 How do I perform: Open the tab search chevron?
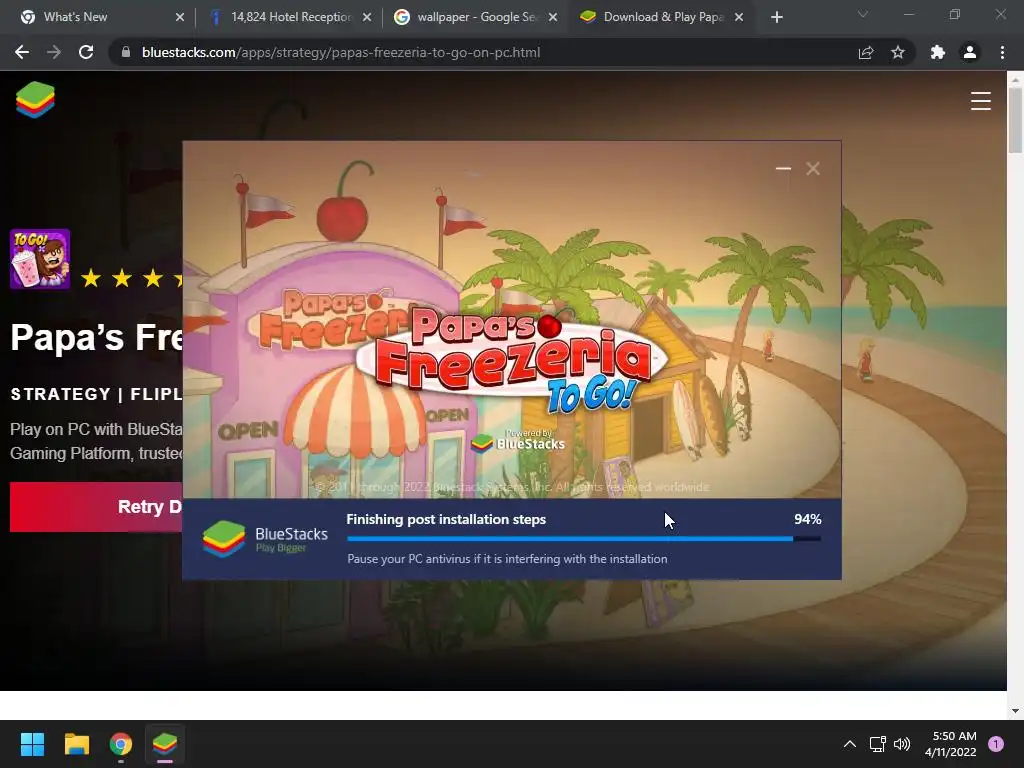863,14
